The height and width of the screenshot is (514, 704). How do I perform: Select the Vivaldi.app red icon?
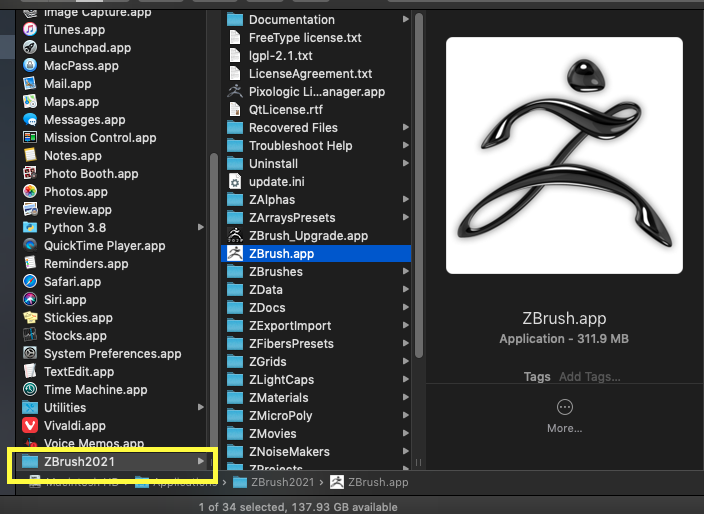pos(30,425)
